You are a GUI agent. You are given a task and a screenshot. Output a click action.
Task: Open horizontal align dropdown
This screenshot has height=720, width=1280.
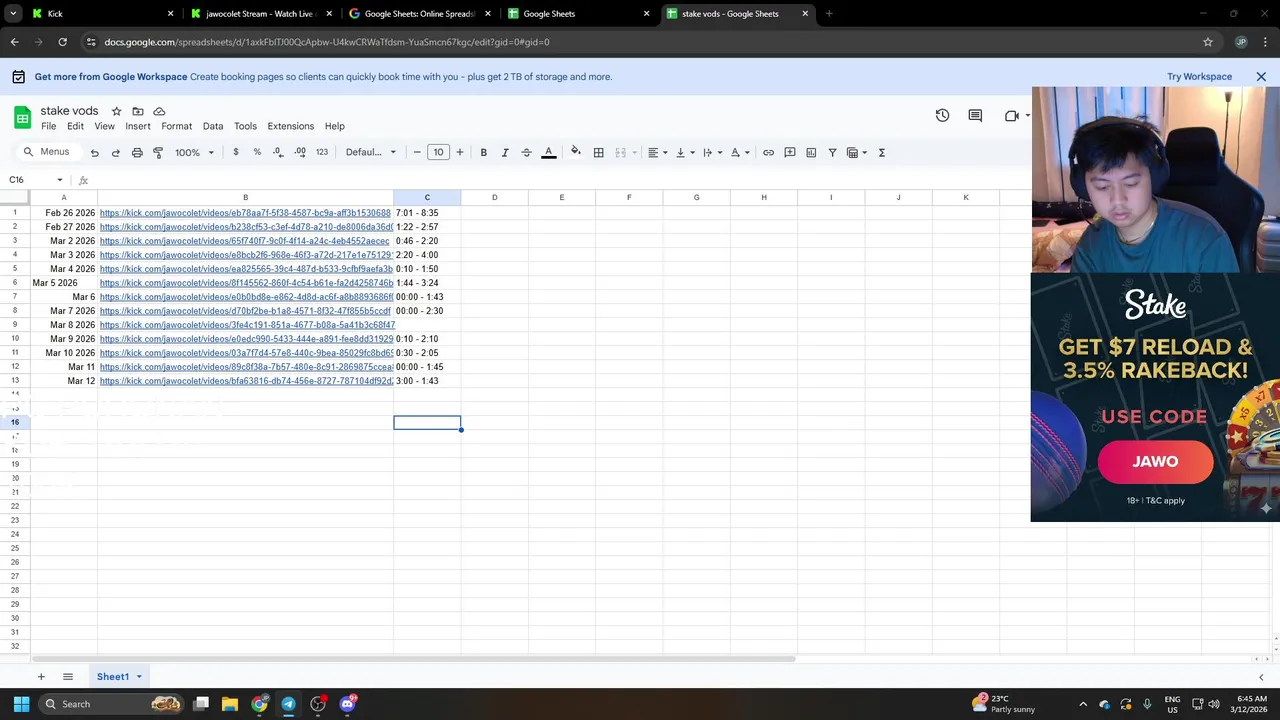(658, 153)
